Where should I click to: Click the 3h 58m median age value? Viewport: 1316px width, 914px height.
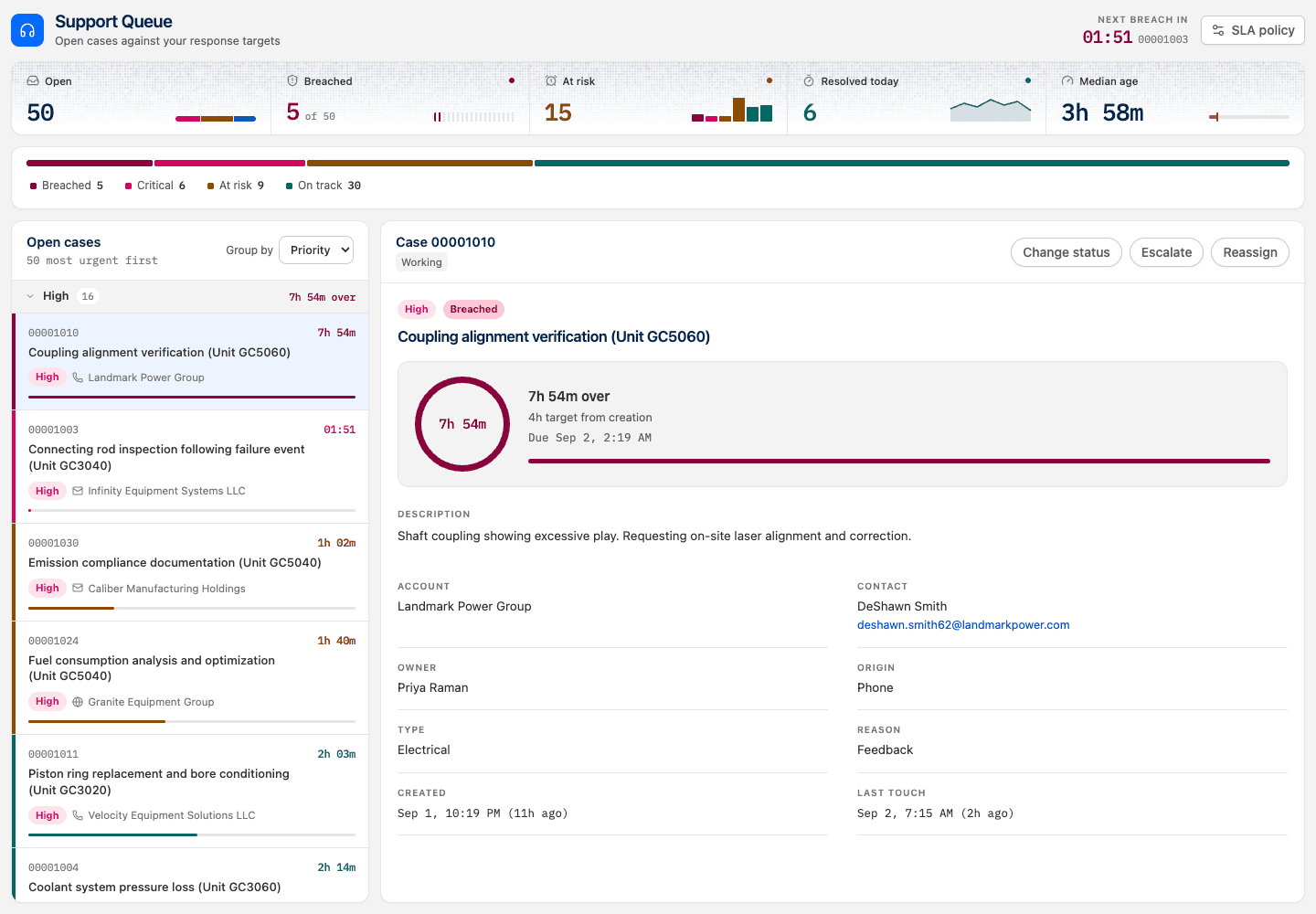pos(1102,112)
